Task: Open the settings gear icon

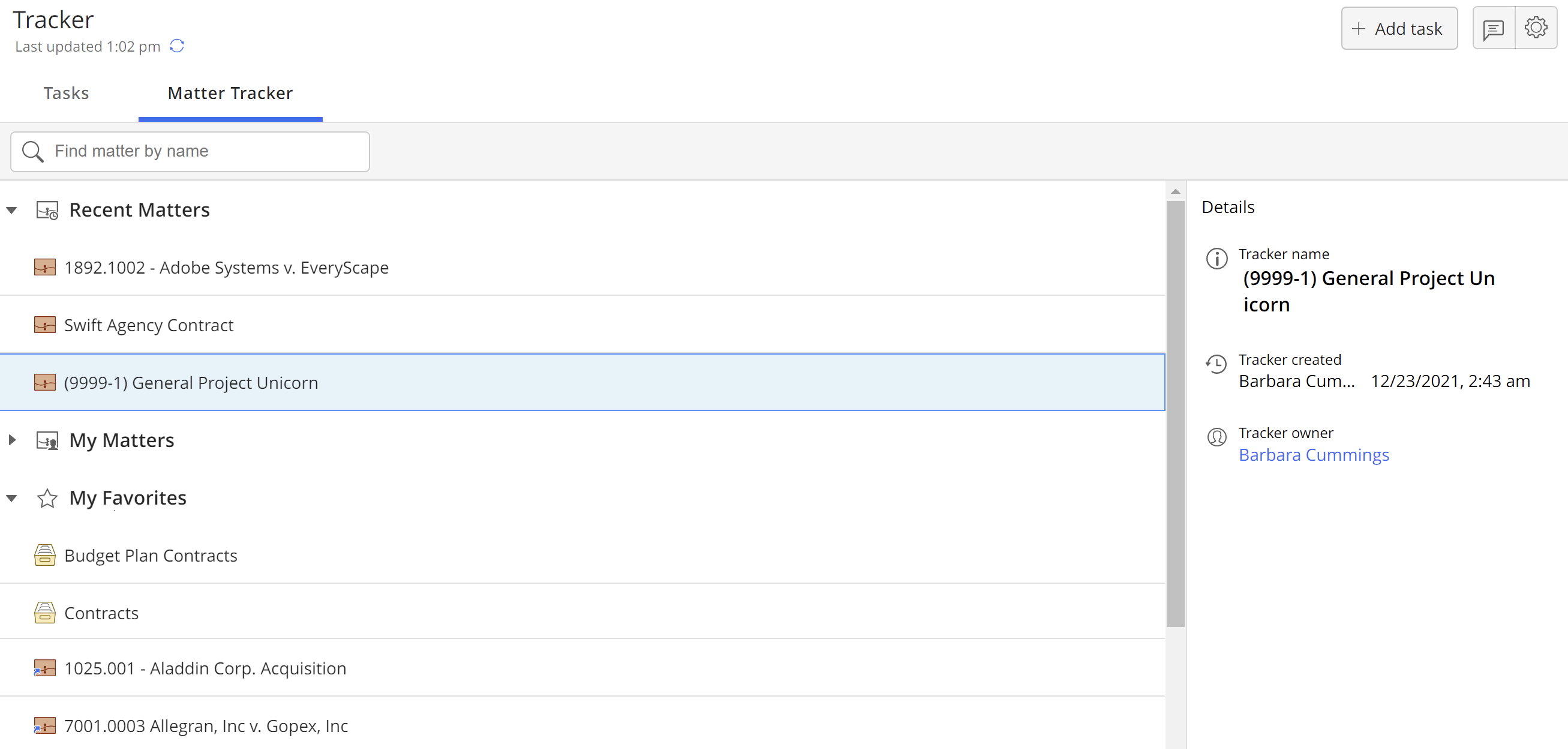Action: (x=1536, y=28)
